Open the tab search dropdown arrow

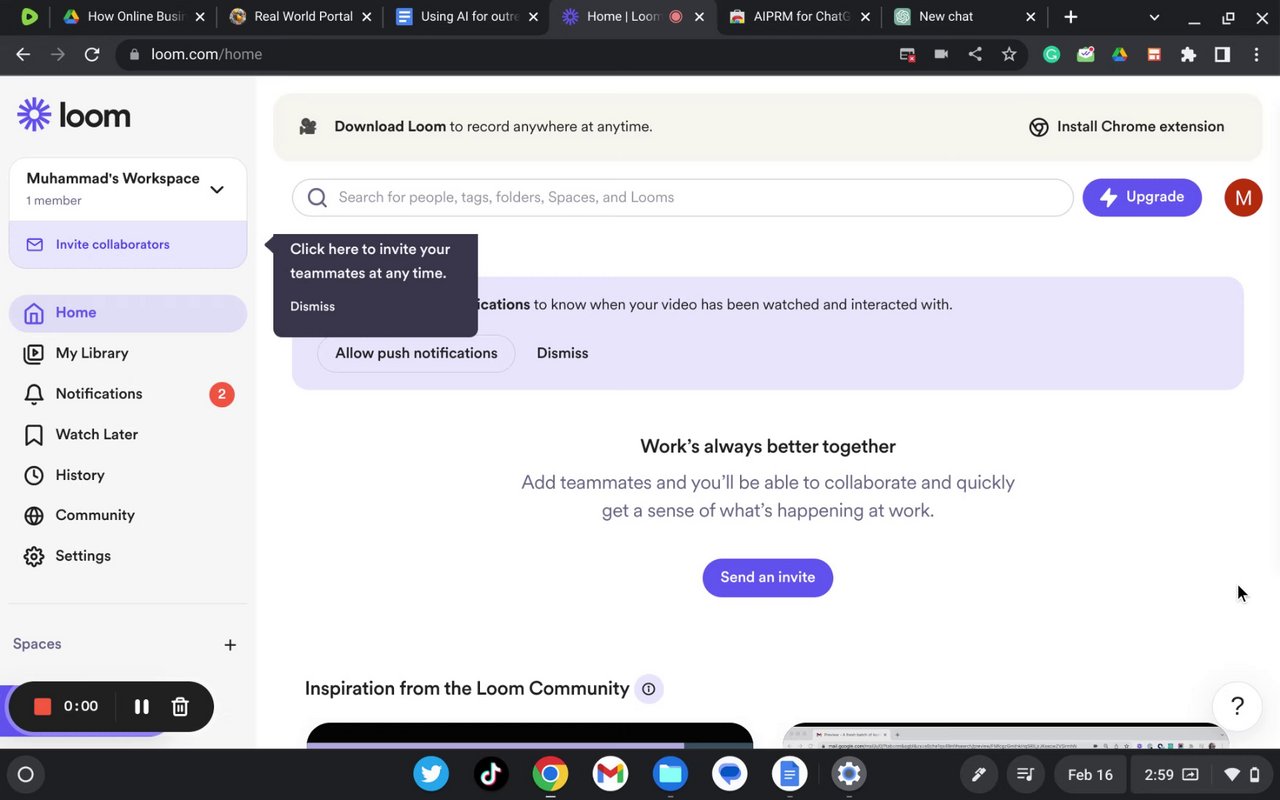1154,17
